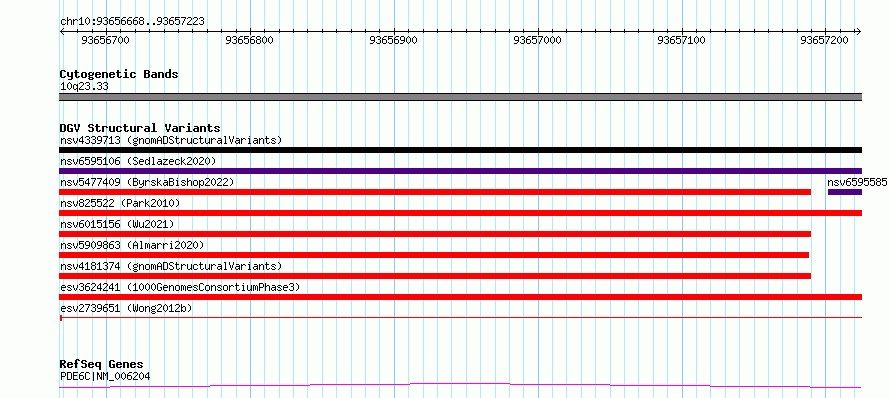Click the RefSeq Genes track heading

102,365
